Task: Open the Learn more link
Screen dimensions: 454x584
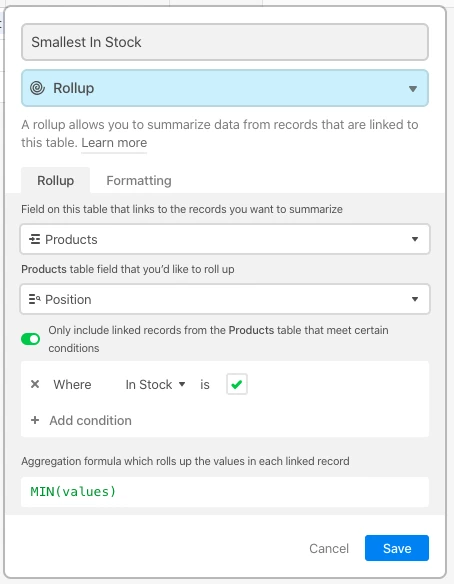Action: click(x=114, y=143)
